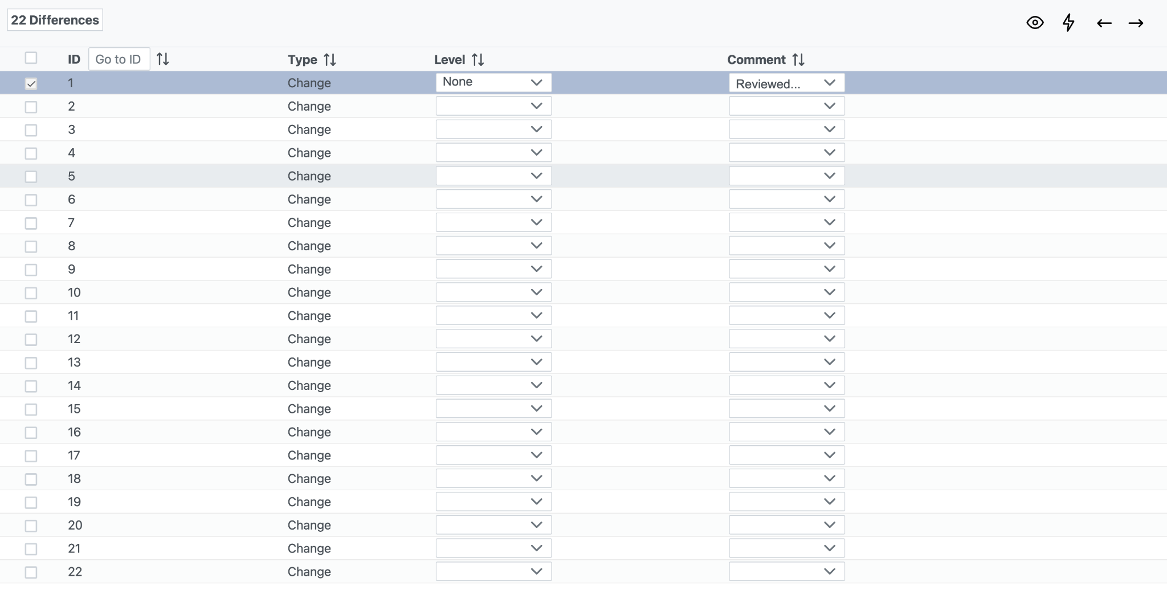The height and width of the screenshot is (602, 1168).
Task: Sort by Comment column arrows
Action: 798,60
